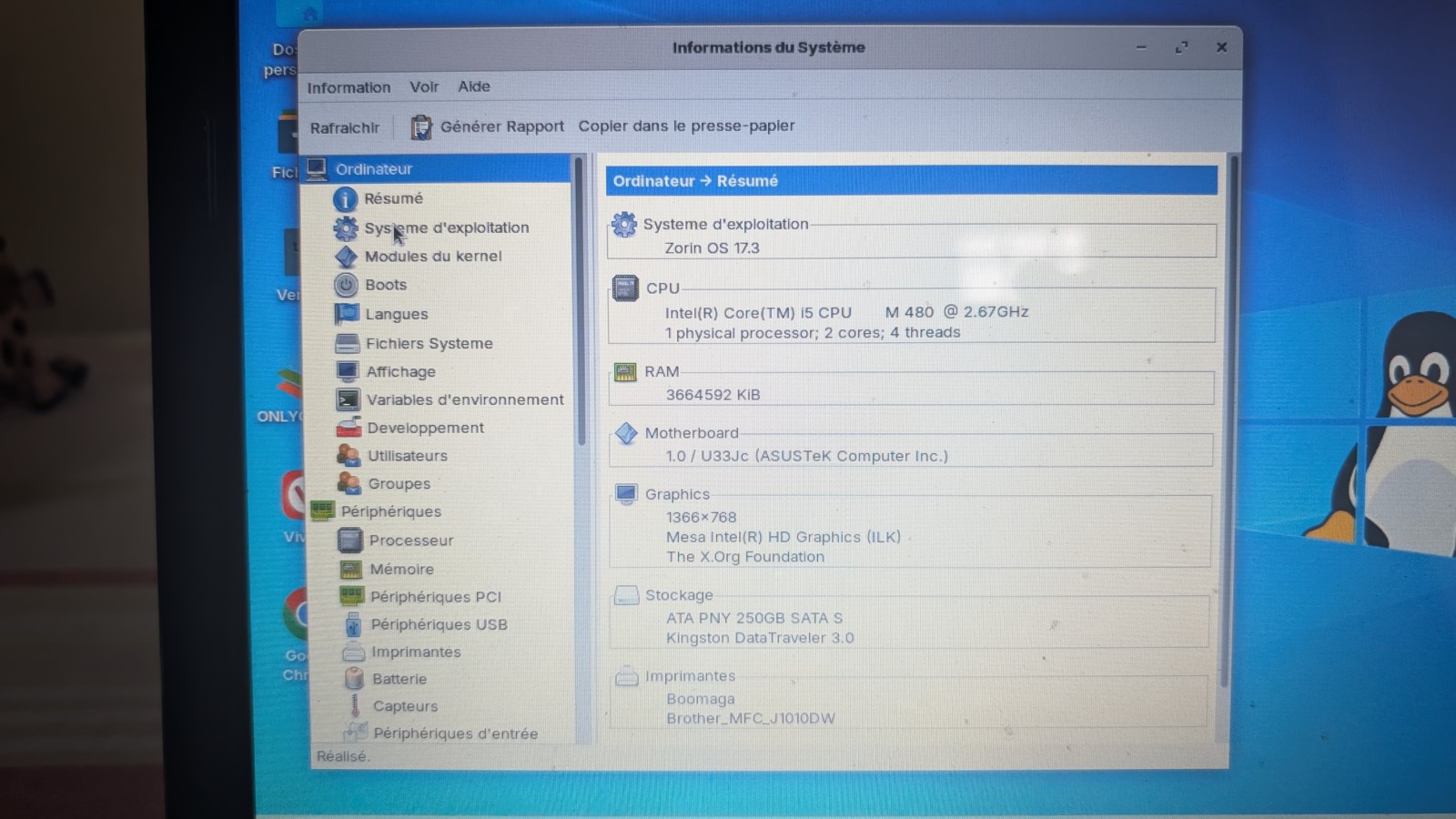Image resolution: width=1456 pixels, height=819 pixels.
Task: Select the Périphériques USB icon
Action: pos(353,624)
